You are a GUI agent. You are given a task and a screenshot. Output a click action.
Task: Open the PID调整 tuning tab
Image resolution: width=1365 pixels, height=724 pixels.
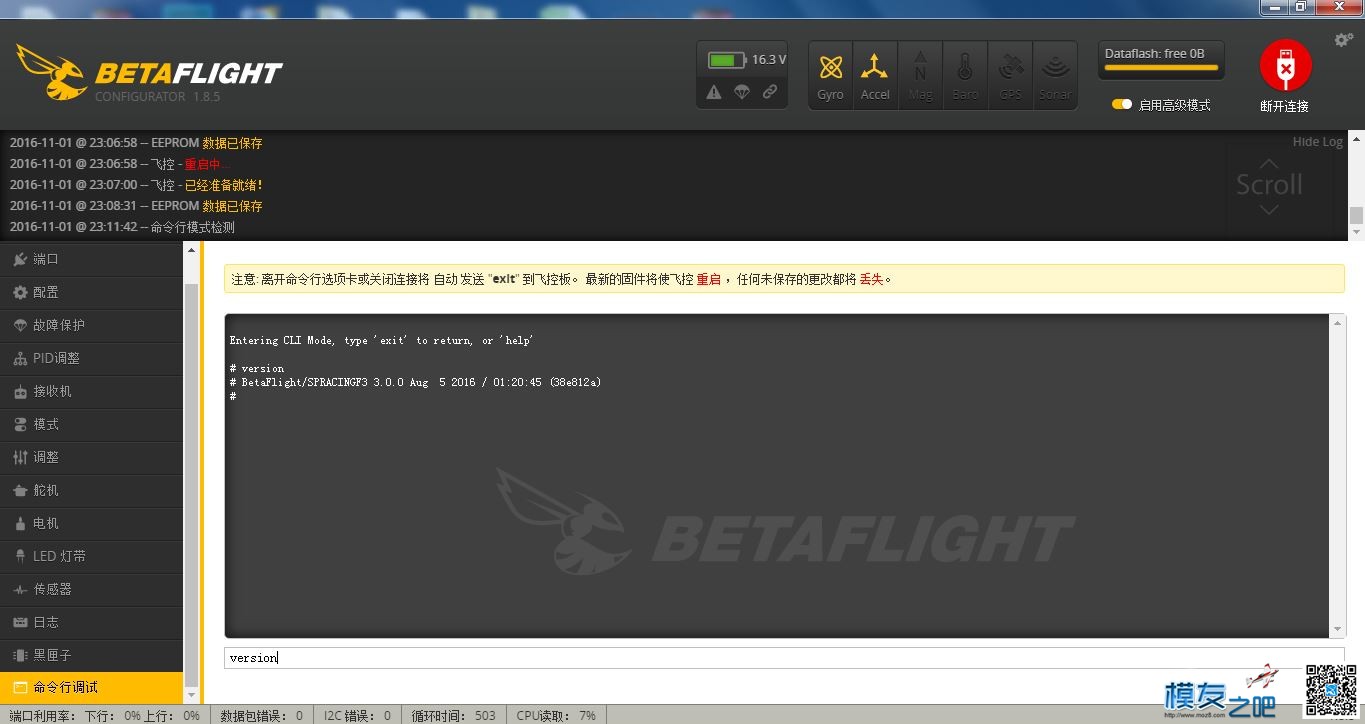(x=92, y=358)
